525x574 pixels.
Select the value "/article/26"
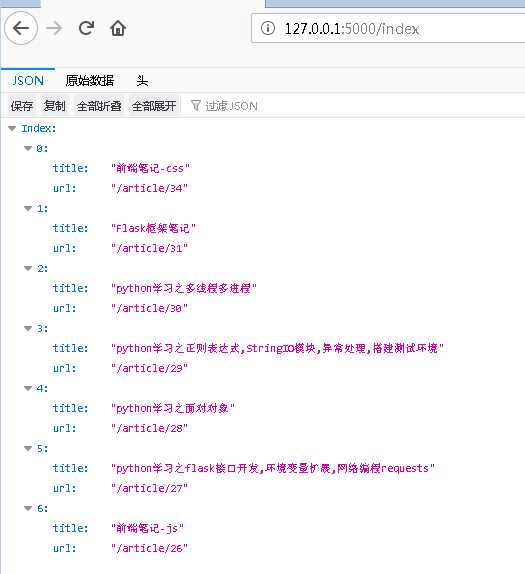click(149, 548)
